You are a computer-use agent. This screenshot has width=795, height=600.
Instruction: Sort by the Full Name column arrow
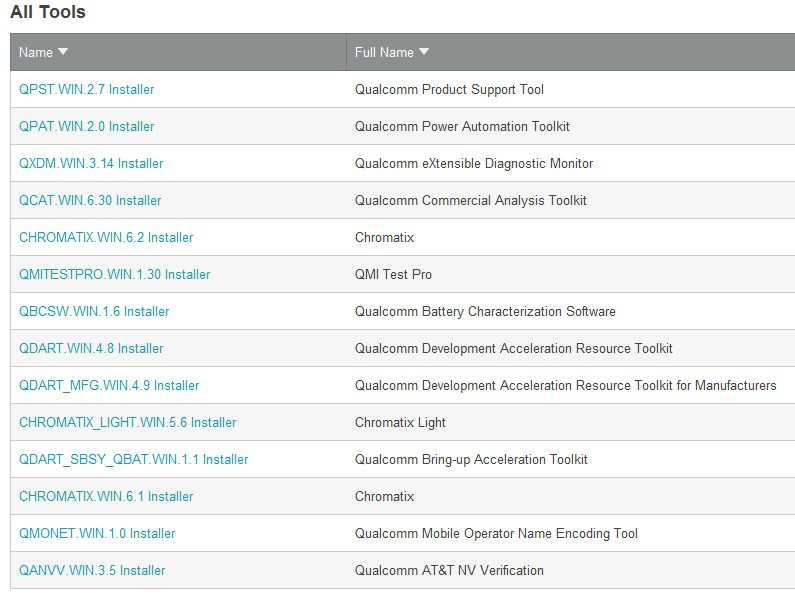coord(424,52)
